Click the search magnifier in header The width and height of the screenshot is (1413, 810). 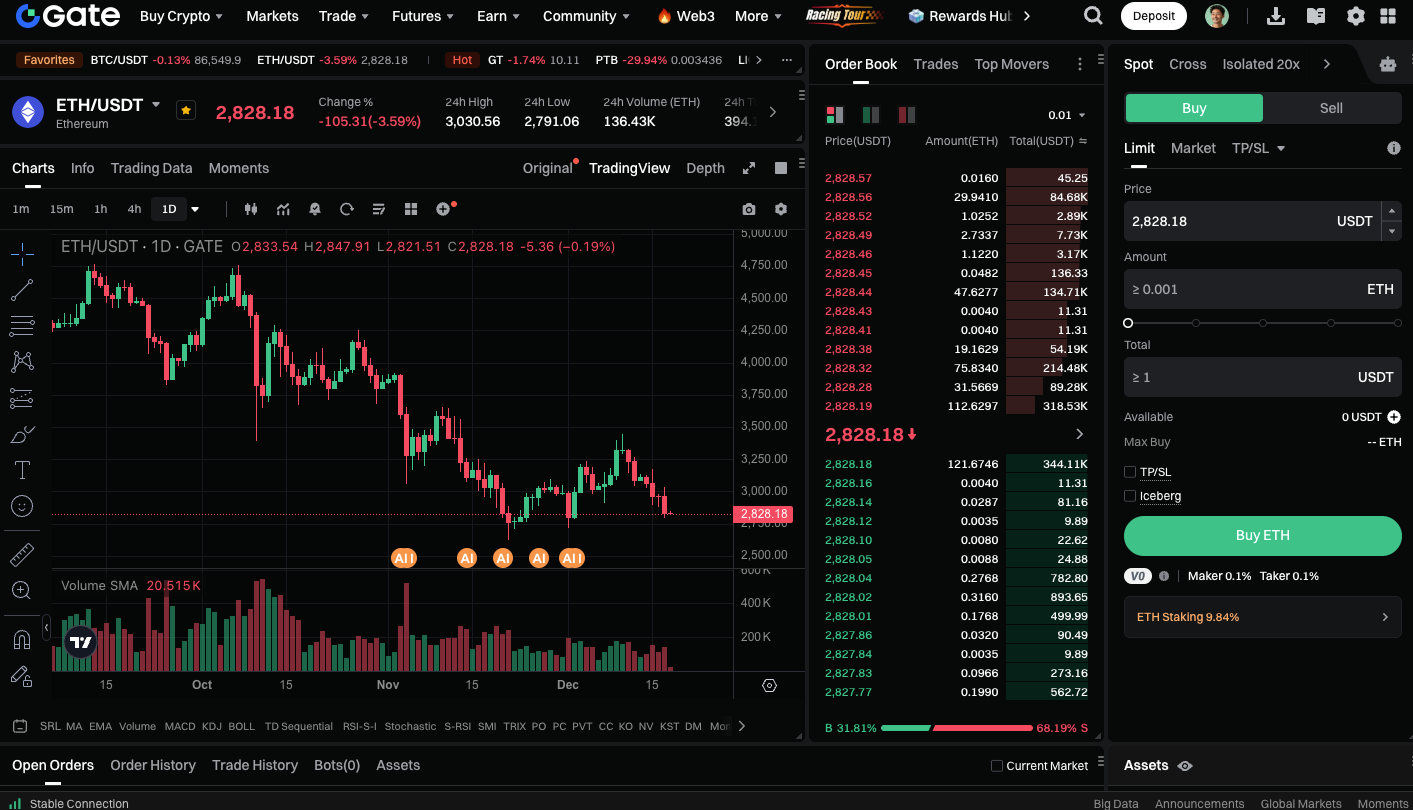(1094, 16)
